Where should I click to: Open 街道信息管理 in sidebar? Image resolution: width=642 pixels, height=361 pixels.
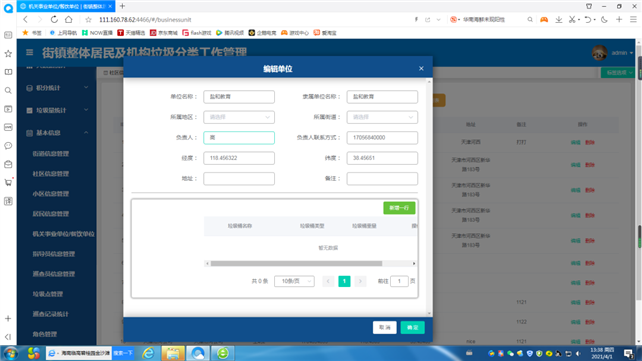pyautogui.click(x=51, y=153)
